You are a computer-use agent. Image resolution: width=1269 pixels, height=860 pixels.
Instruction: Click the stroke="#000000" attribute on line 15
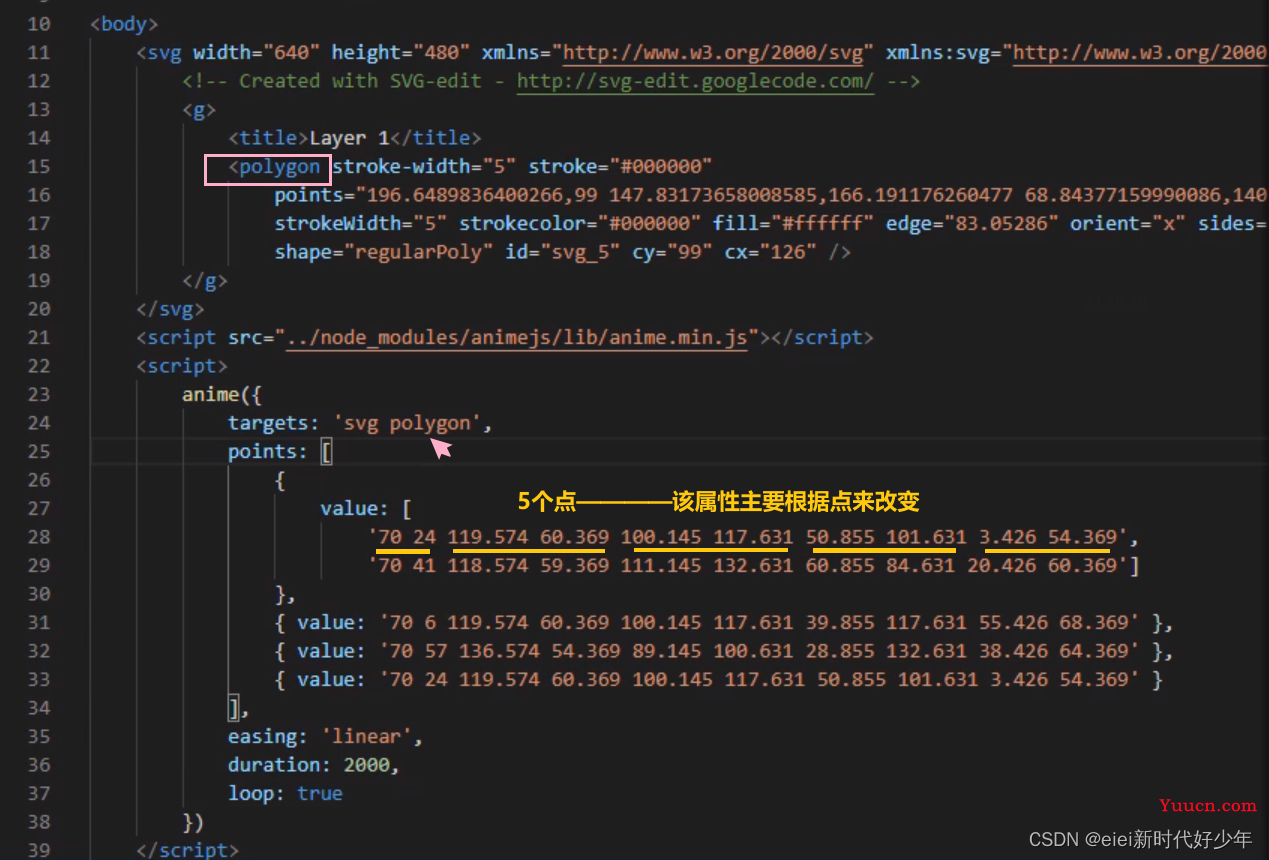click(620, 166)
